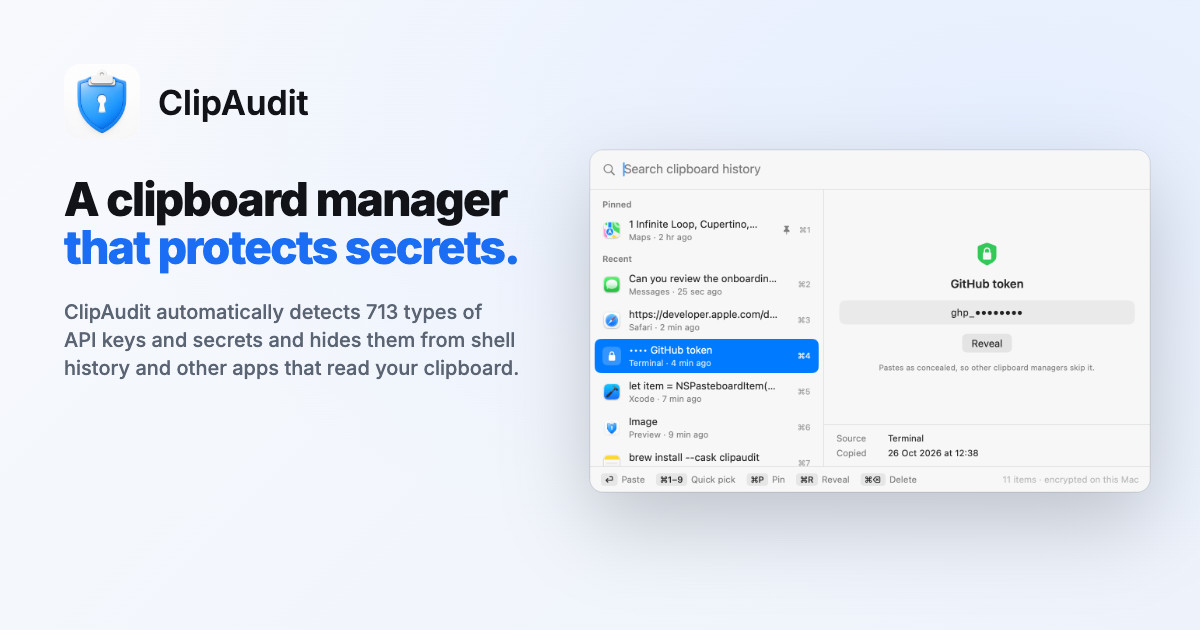Click the Preview shield image icon
The width and height of the screenshot is (1200, 630).
pyautogui.click(x=612, y=428)
